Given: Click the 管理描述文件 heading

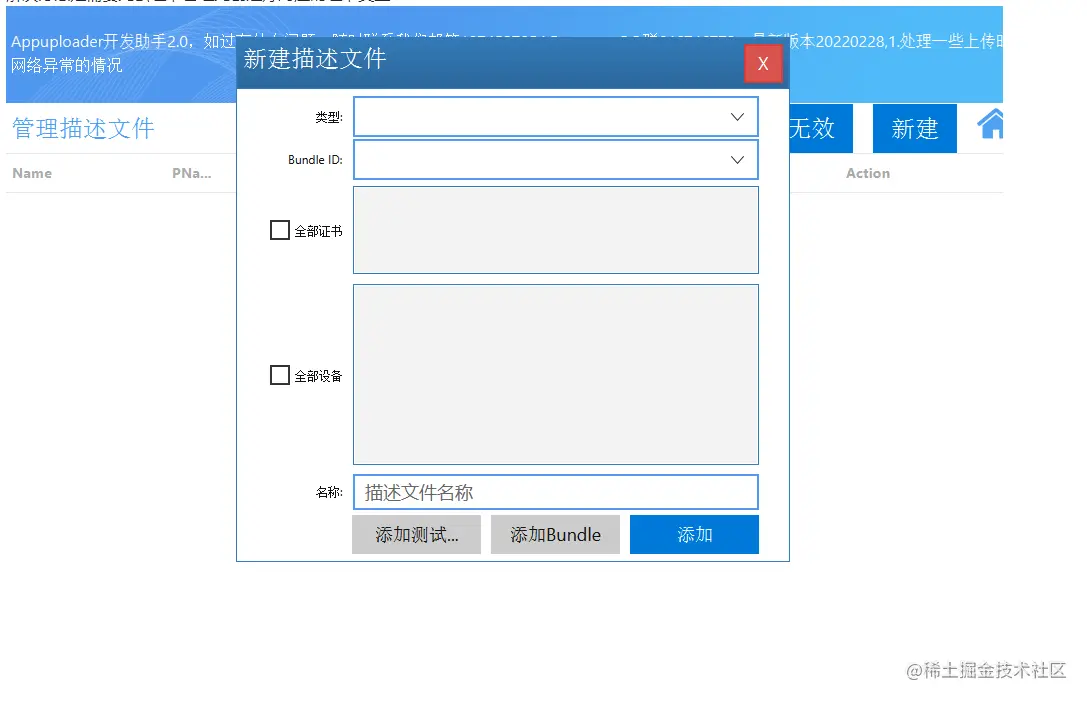Looking at the screenshot, I should click(x=81, y=128).
